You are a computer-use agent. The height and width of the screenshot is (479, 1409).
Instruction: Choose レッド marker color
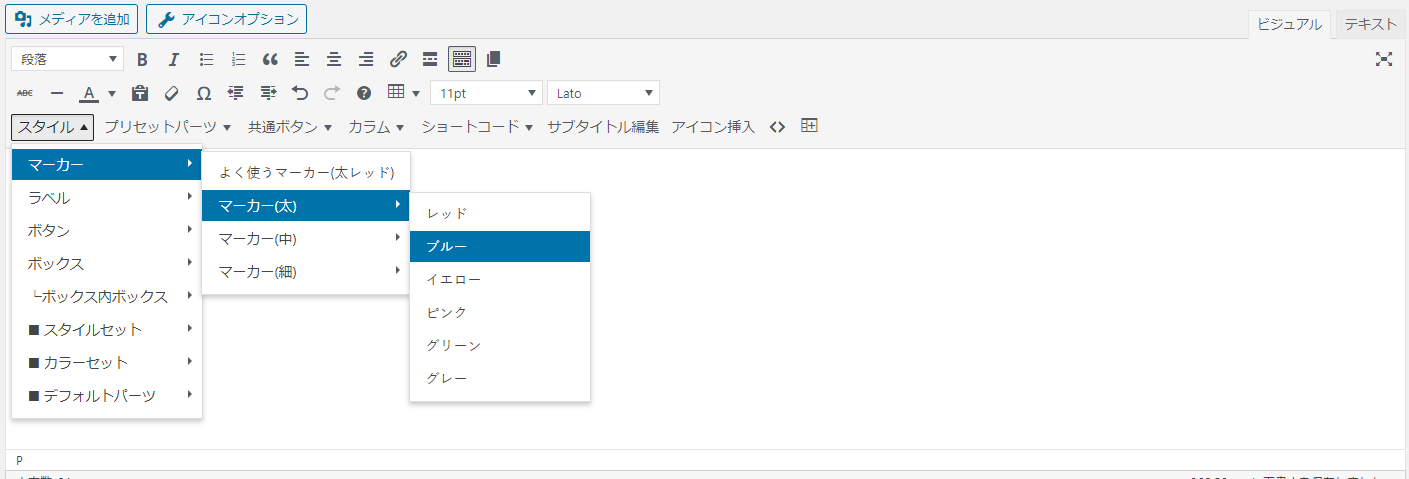(500, 214)
